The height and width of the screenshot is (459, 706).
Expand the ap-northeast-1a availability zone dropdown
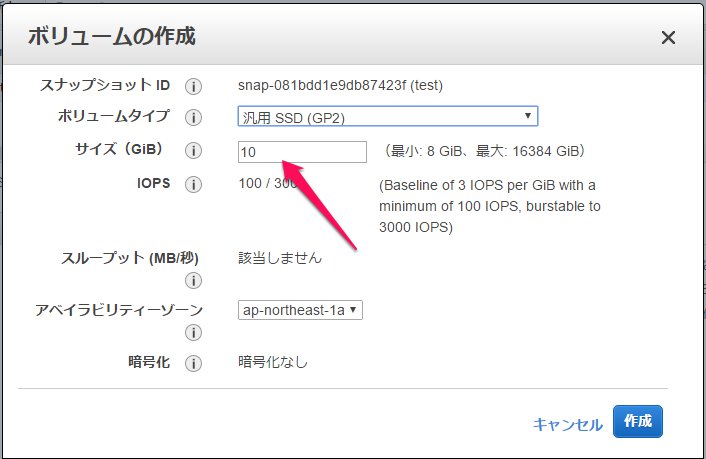pos(300,310)
